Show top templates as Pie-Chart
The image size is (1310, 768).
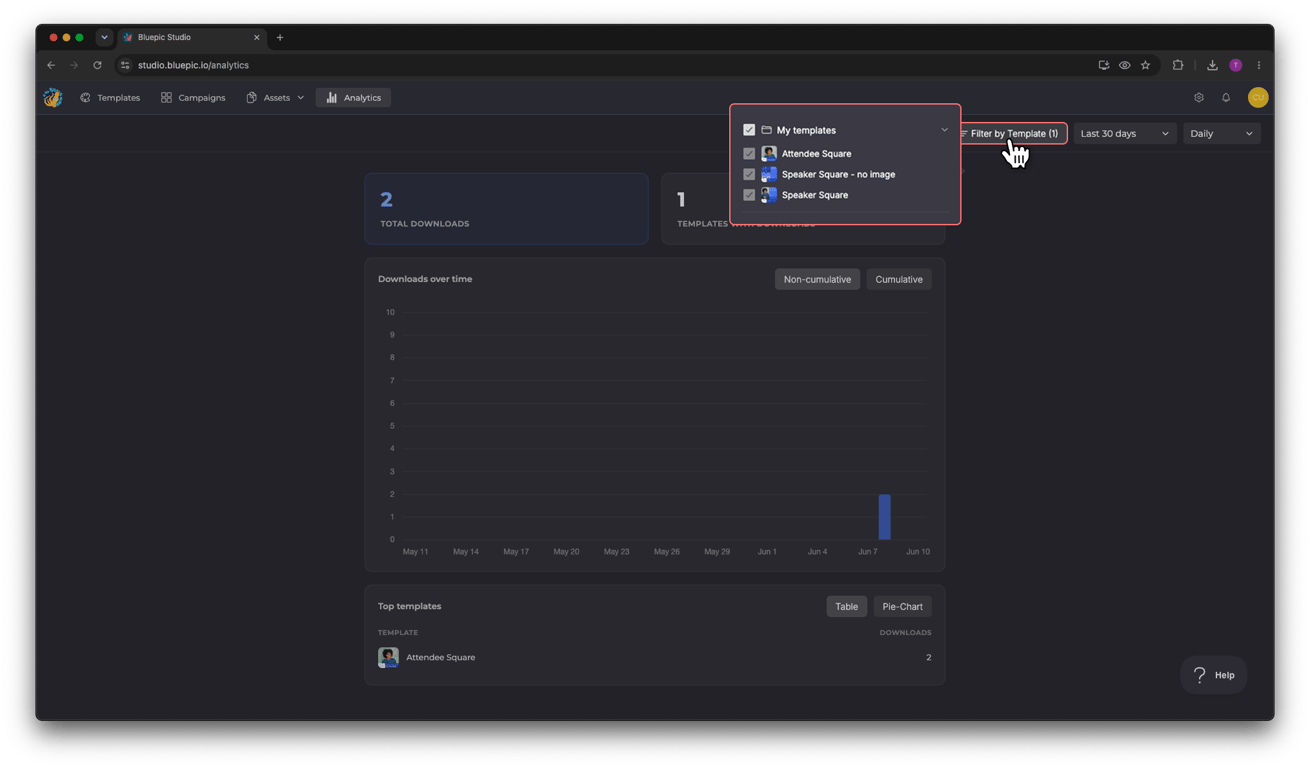pyautogui.click(x=902, y=606)
